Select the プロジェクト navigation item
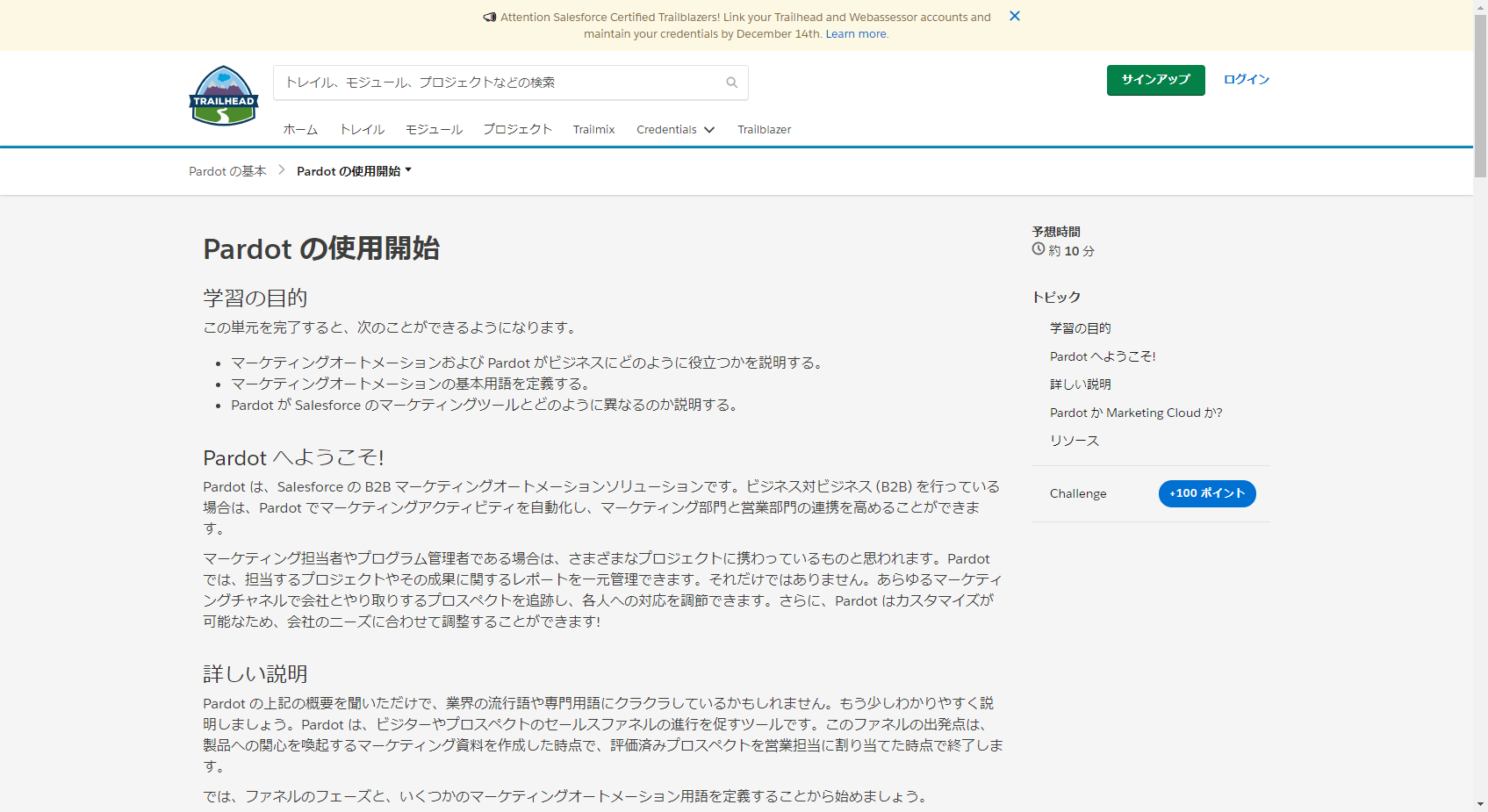 [x=517, y=129]
